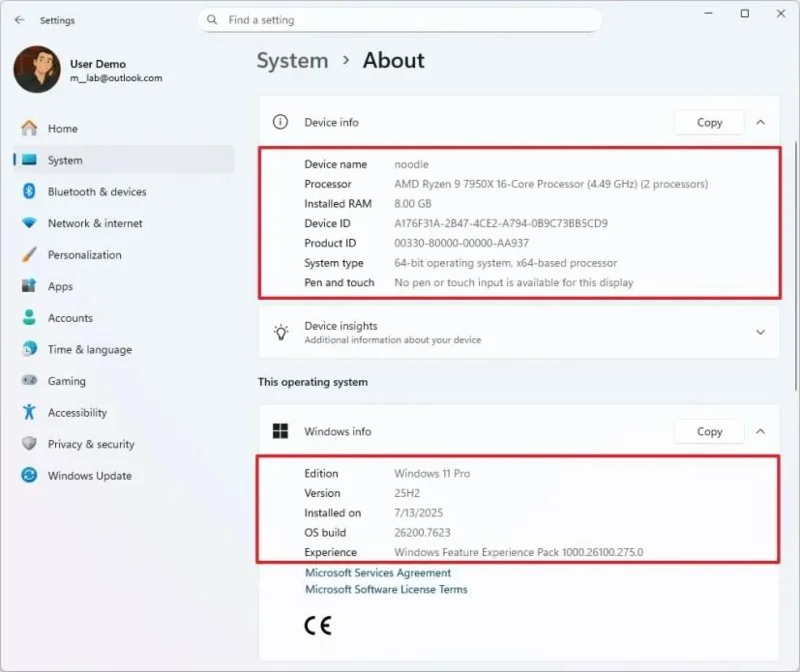Click the Product ID 00330-80000-00000-AA937

click(462, 243)
